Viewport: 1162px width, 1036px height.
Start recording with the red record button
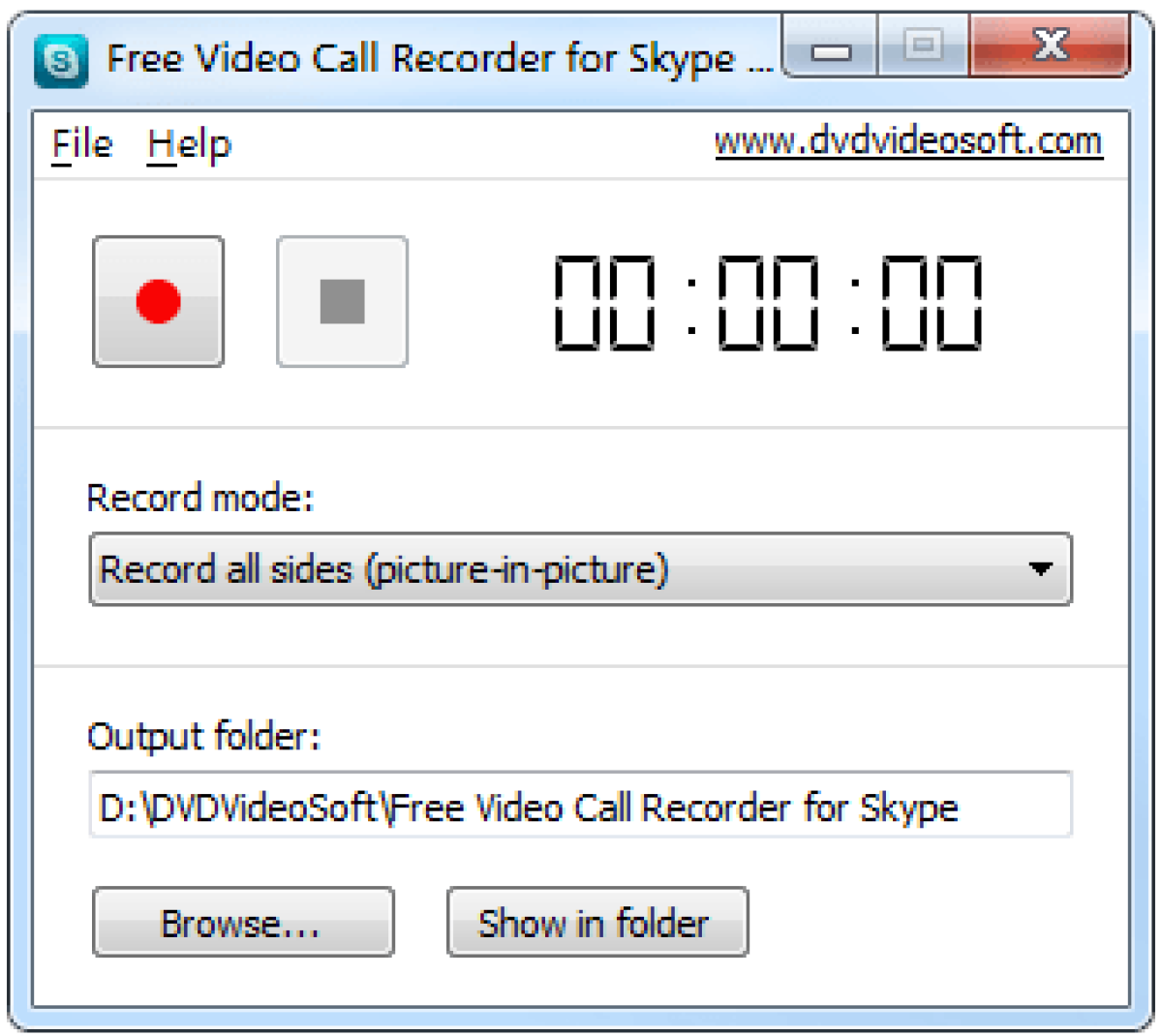158,301
